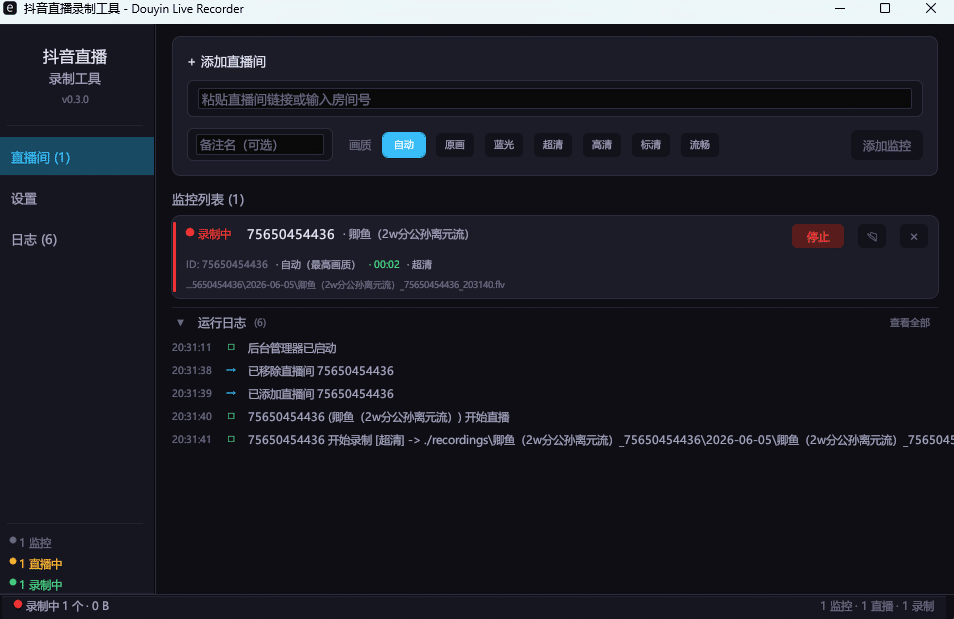The width and height of the screenshot is (954, 619).
Task: Stop recording room 75650454436
Action: click(x=818, y=236)
